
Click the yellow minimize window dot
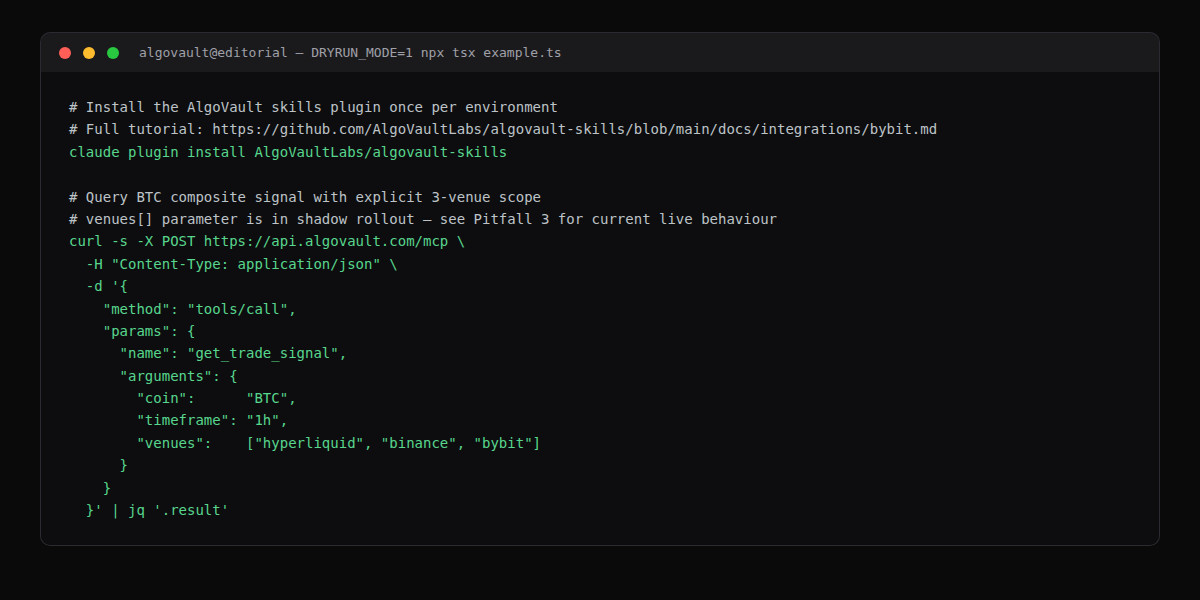89,53
